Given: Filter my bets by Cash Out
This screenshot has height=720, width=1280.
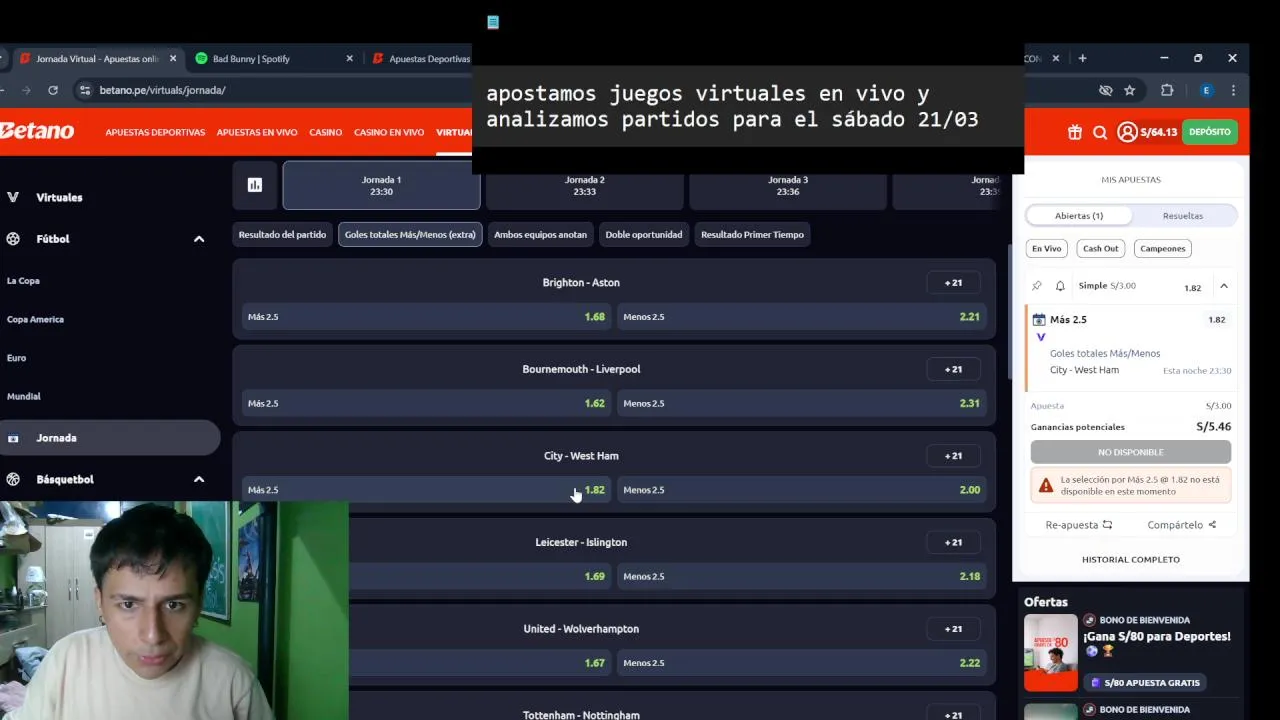Looking at the screenshot, I should [1100, 248].
